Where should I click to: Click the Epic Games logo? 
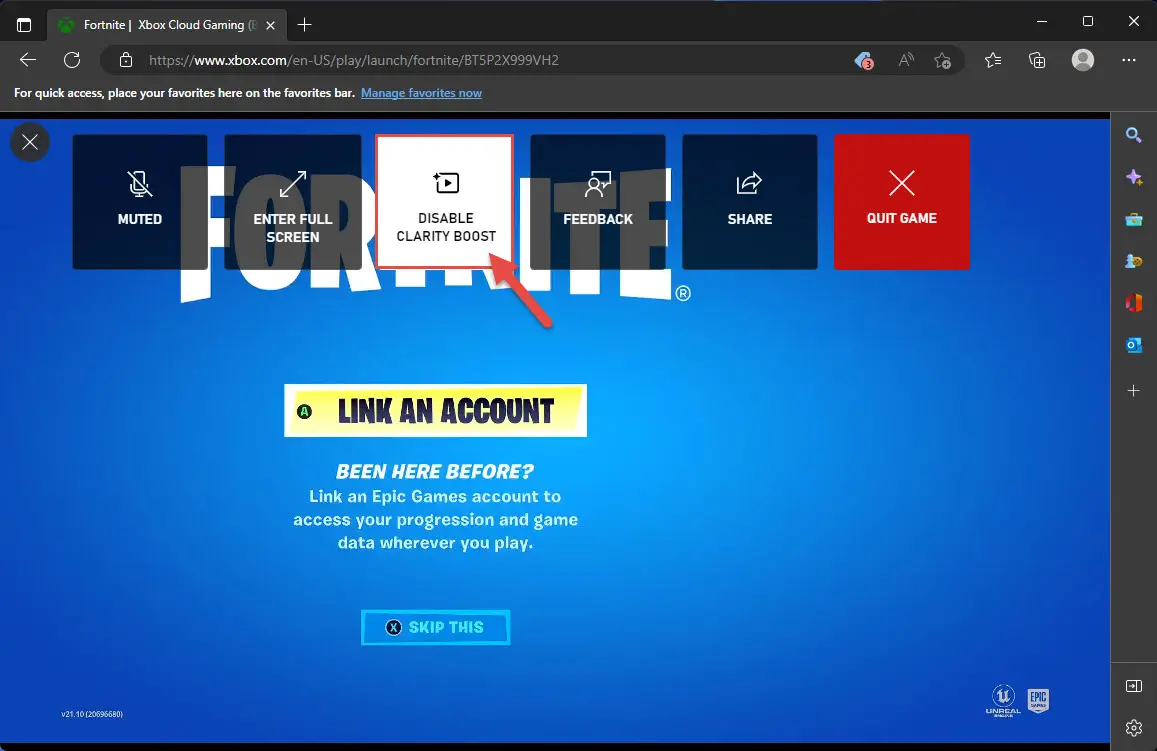coord(1038,700)
